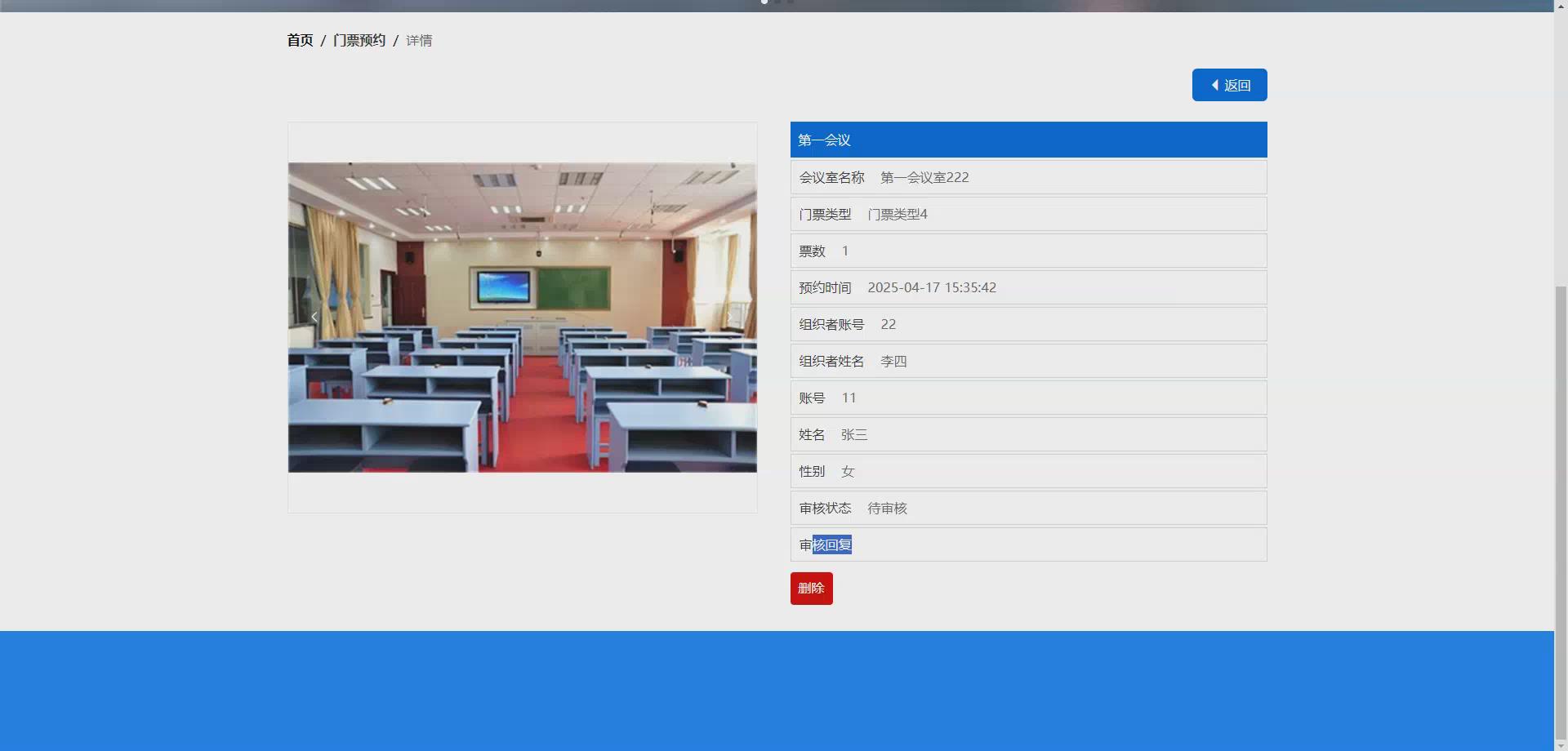Open the 首页 breadcrumb item
The width and height of the screenshot is (1568, 751).
click(299, 39)
